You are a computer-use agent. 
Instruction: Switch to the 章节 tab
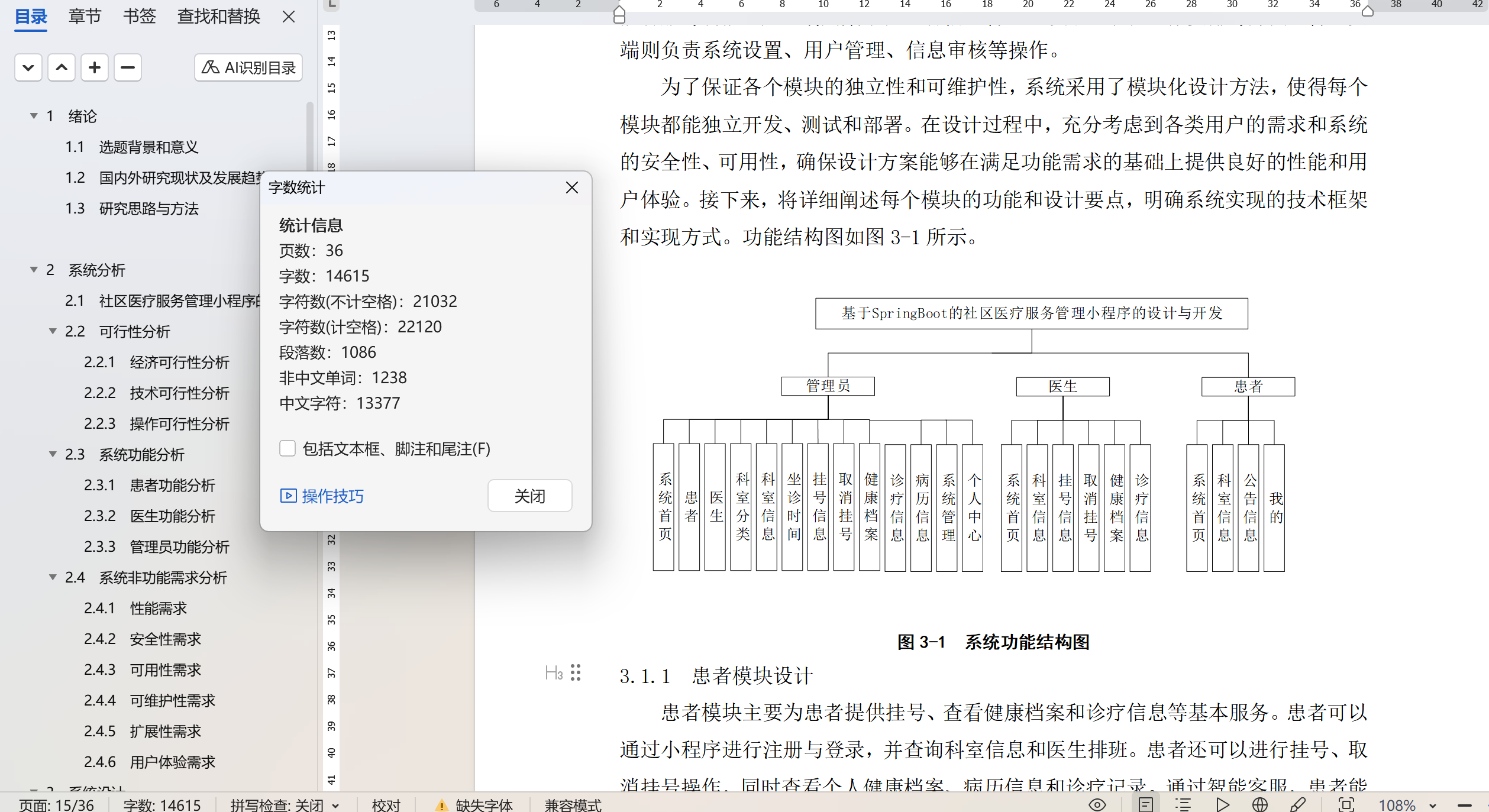pos(85,17)
